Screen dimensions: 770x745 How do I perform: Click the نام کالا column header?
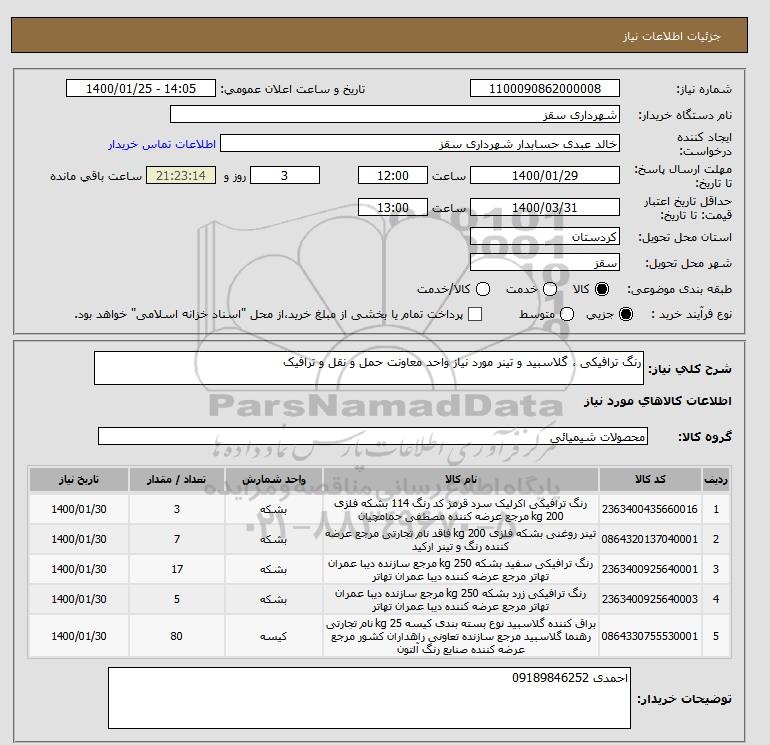(461, 479)
